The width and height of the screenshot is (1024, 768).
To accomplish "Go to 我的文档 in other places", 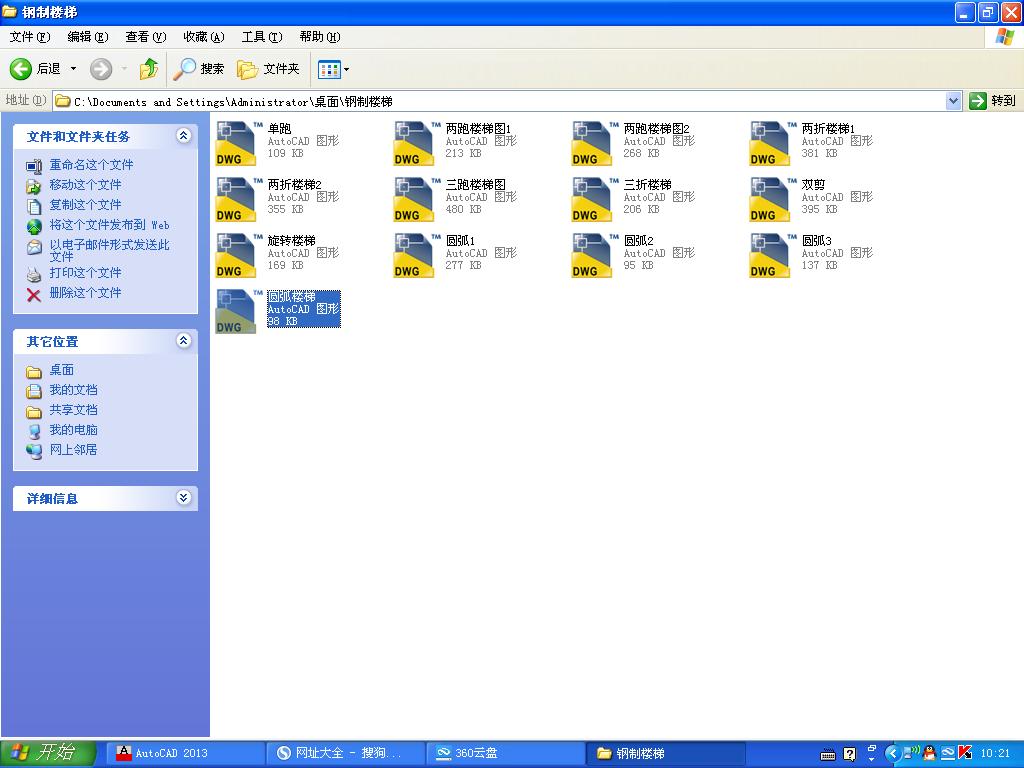I will (x=74, y=390).
